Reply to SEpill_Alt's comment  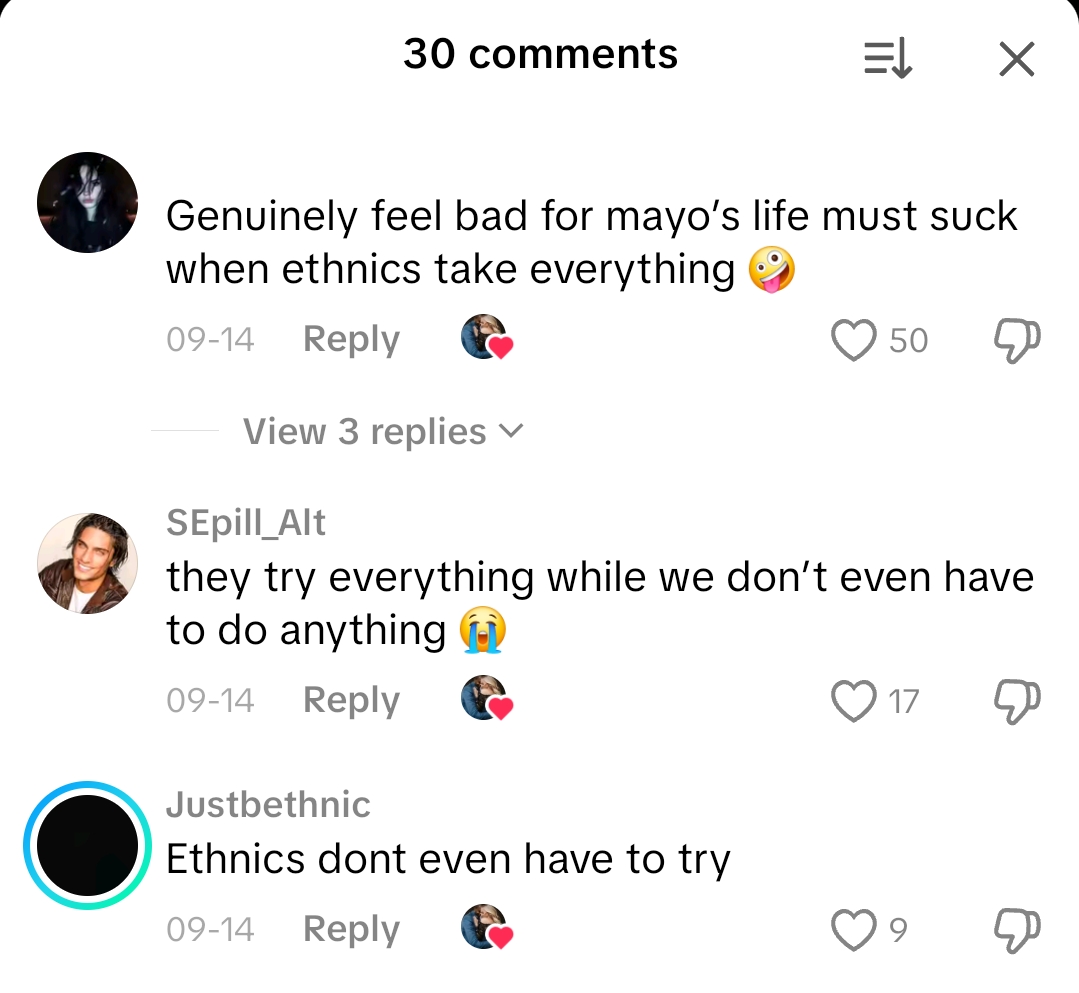click(x=351, y=701)
